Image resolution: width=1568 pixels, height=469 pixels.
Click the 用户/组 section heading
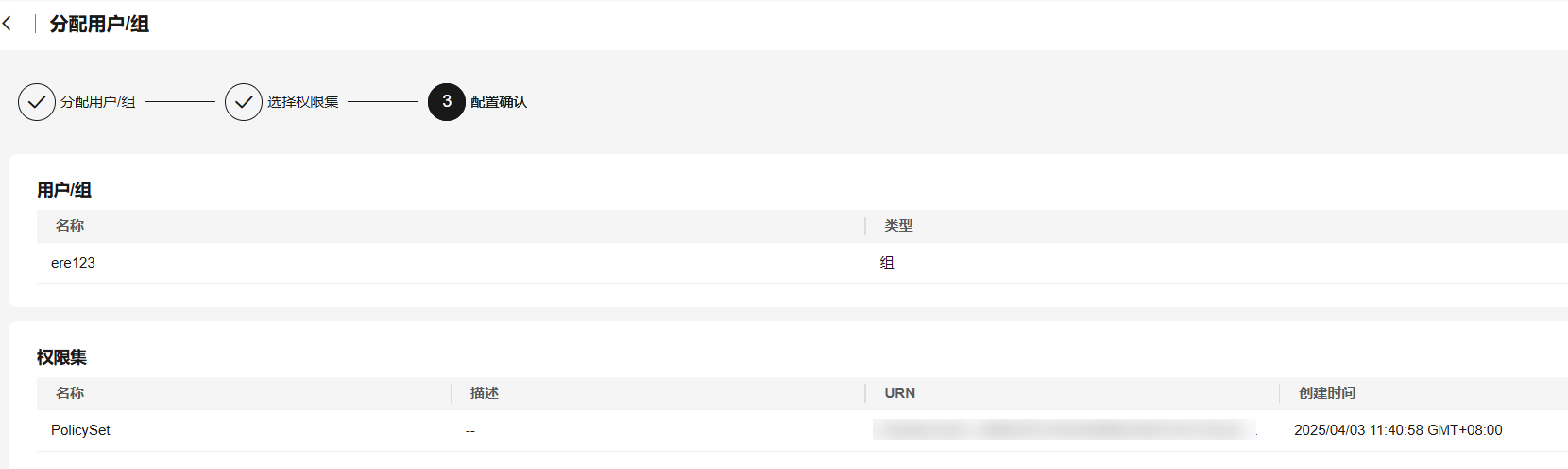click(x=64, y=190)
